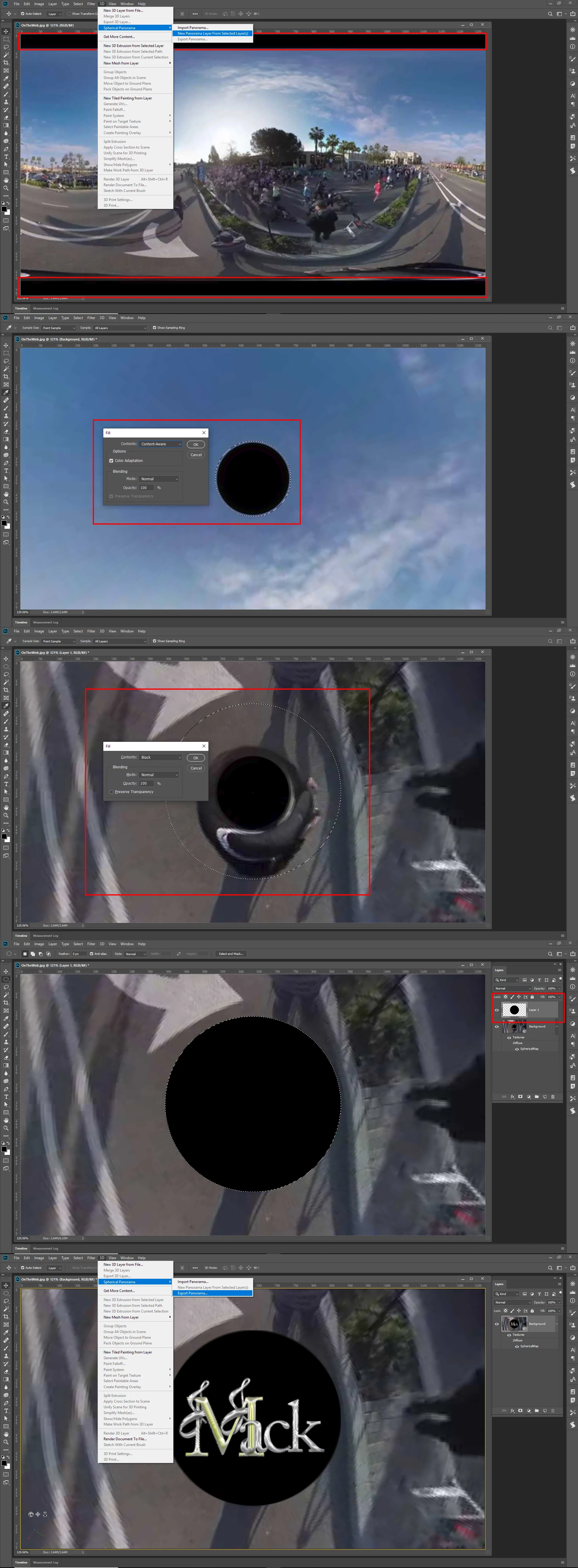
Task: Check Preserve Transparency in the Black Fill dialog
Action: (x=111, y=792)
